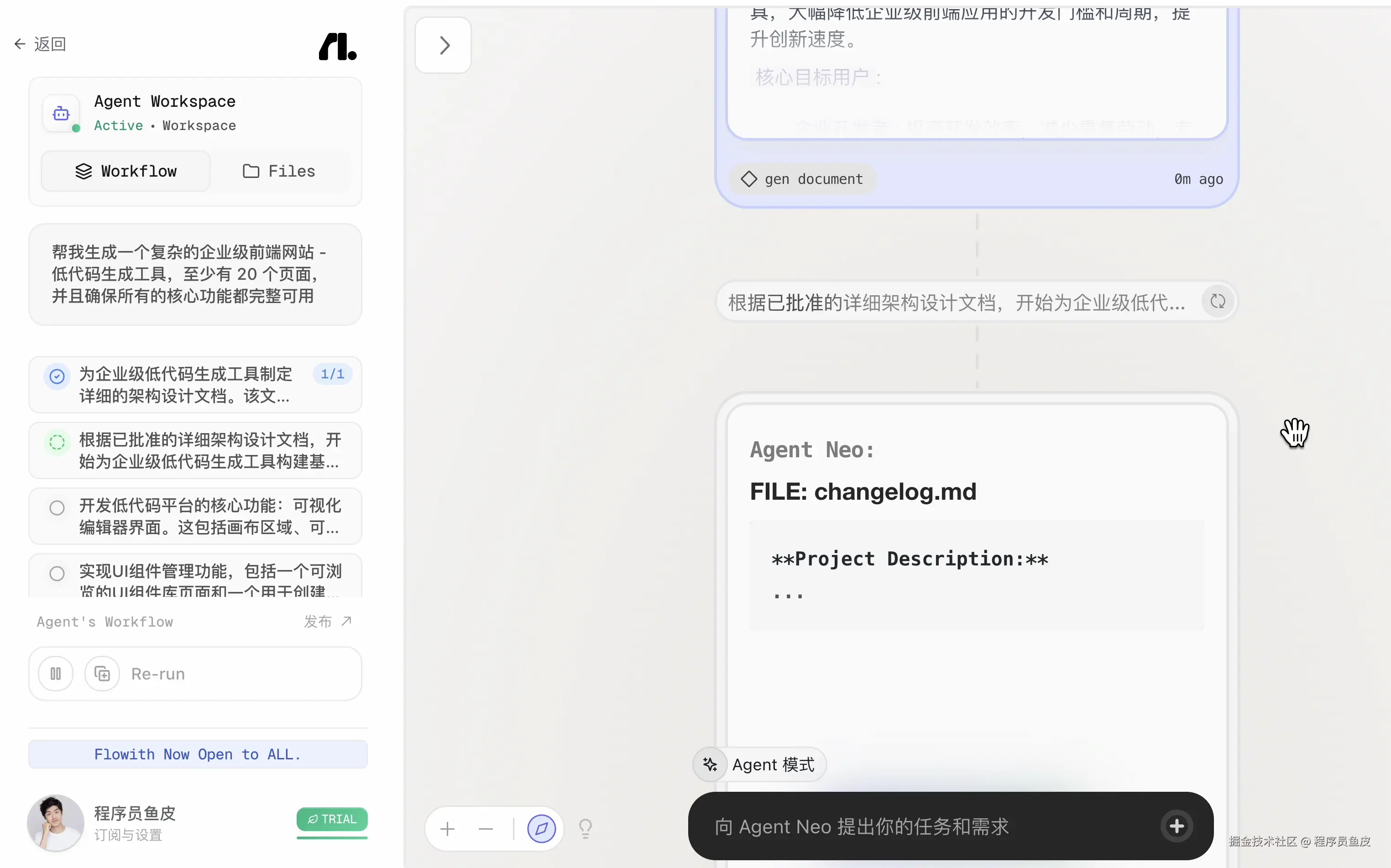Screen dimensions: 1391x868
Task: Toggle the Agent 模式 mode switch
Action: [759, 765]
